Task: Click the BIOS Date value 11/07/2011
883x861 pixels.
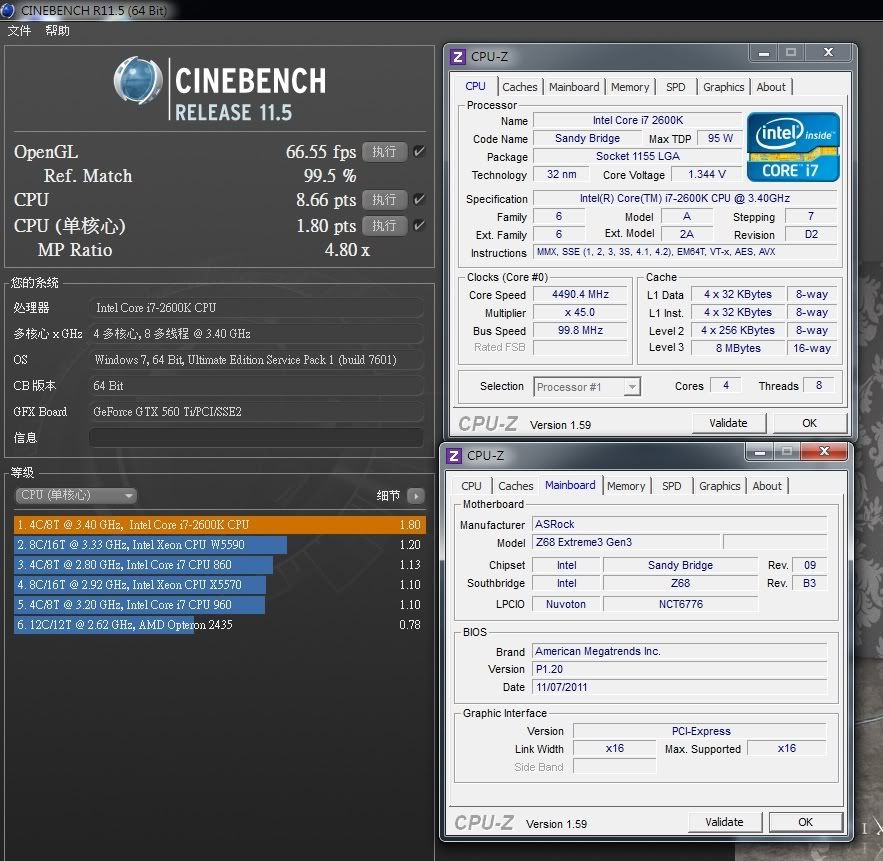Action: click(679, 687)
